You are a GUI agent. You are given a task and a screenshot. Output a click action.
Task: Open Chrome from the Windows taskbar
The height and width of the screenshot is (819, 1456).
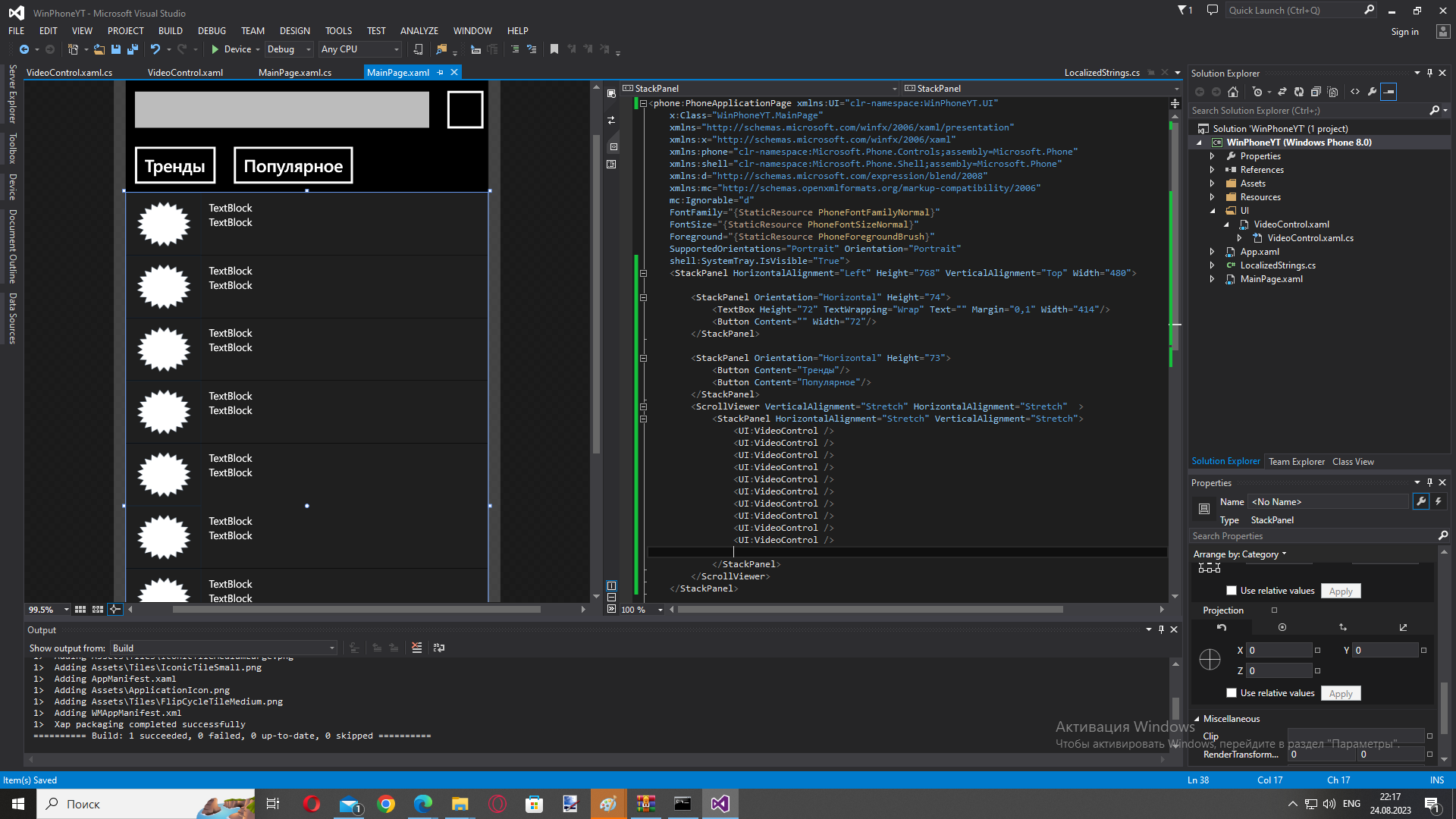click(x=386, y=804)
